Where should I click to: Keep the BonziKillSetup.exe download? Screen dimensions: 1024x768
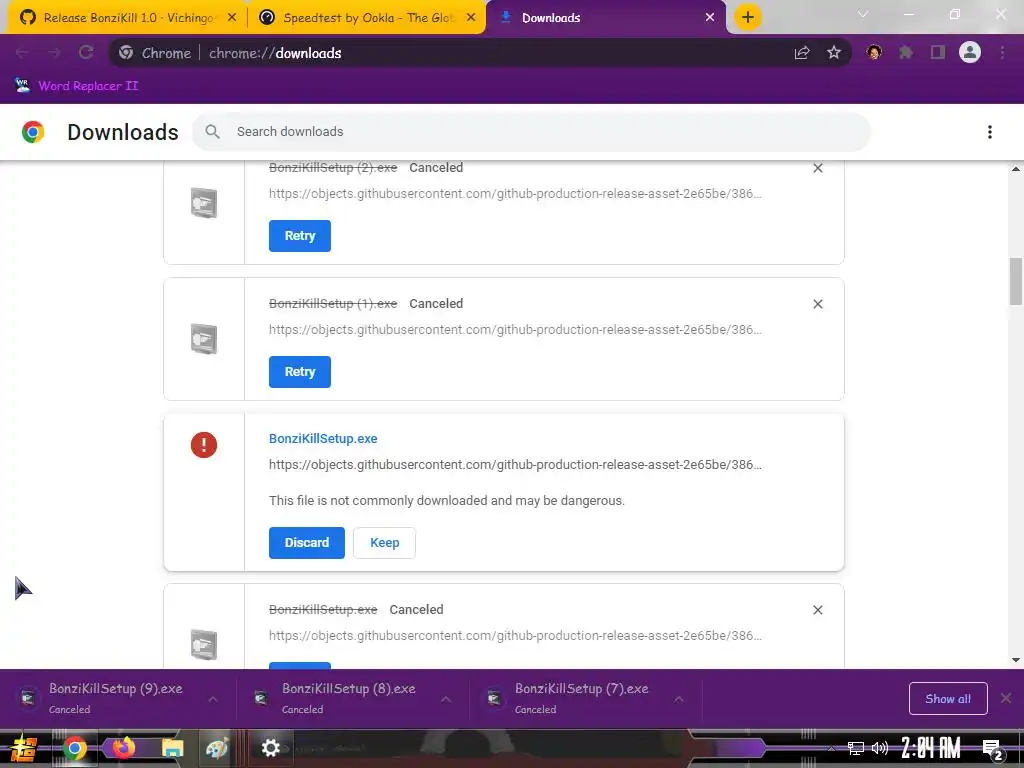click(385, 543)
